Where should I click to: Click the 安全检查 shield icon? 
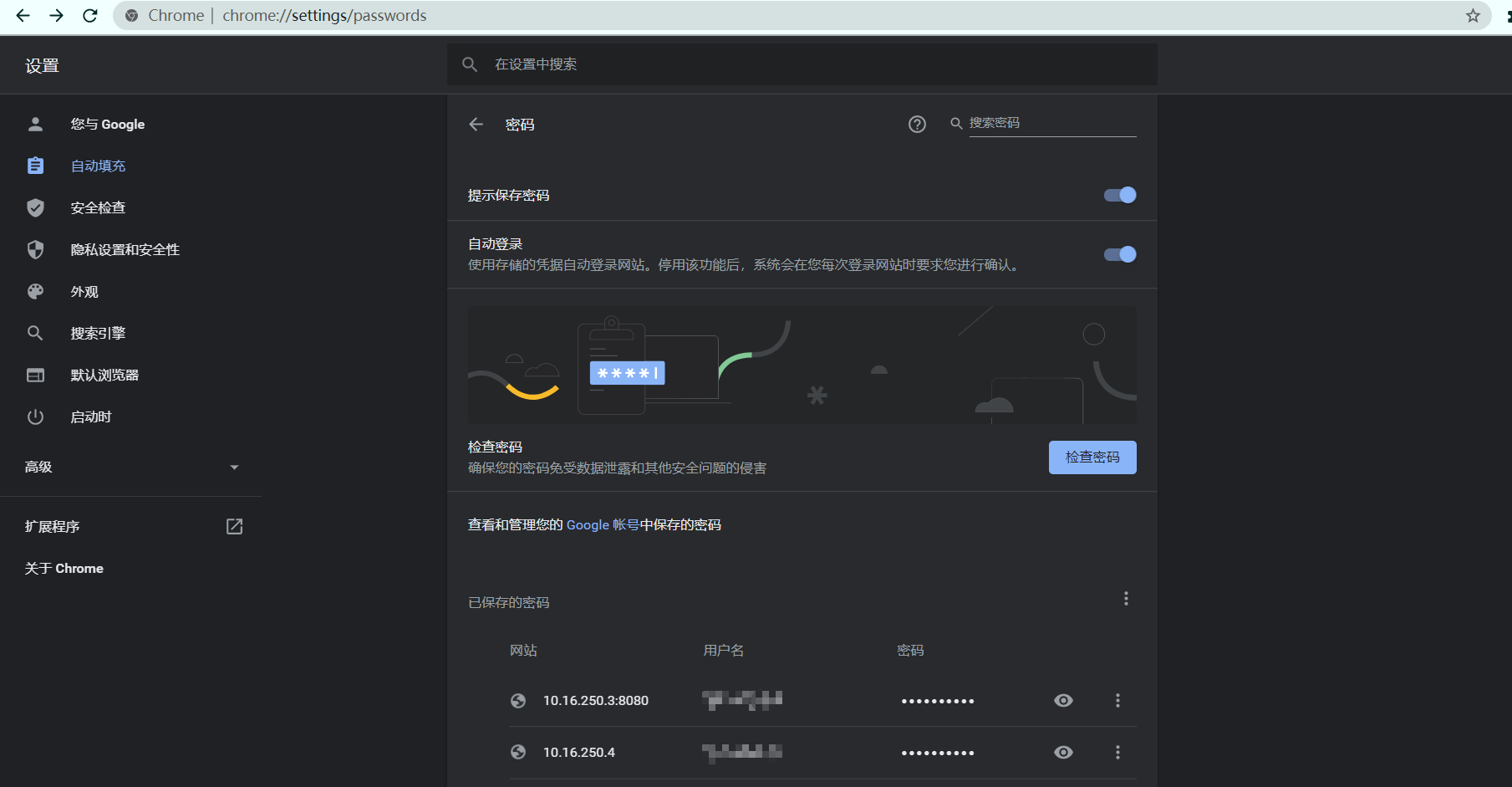pyautogui.click(x=35, y=207)
